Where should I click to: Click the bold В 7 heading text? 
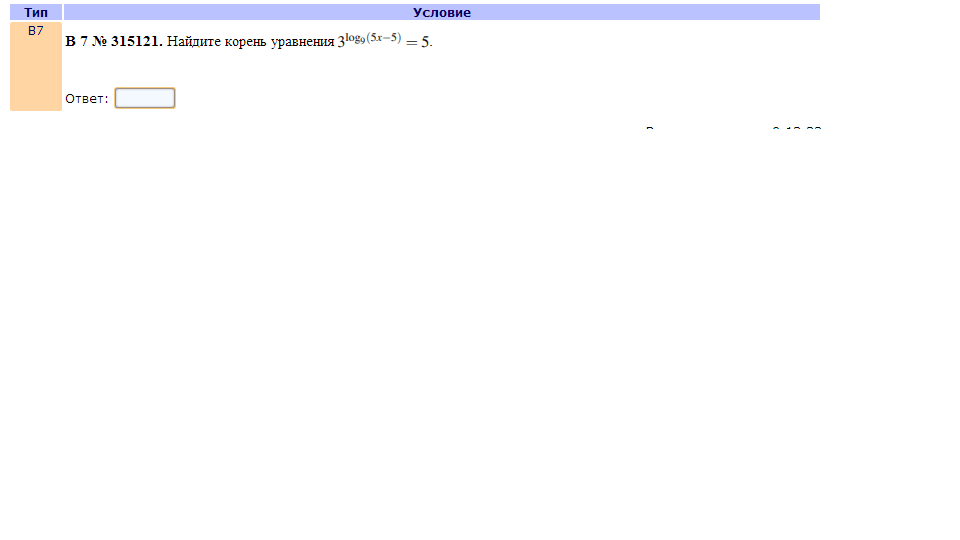77,41
